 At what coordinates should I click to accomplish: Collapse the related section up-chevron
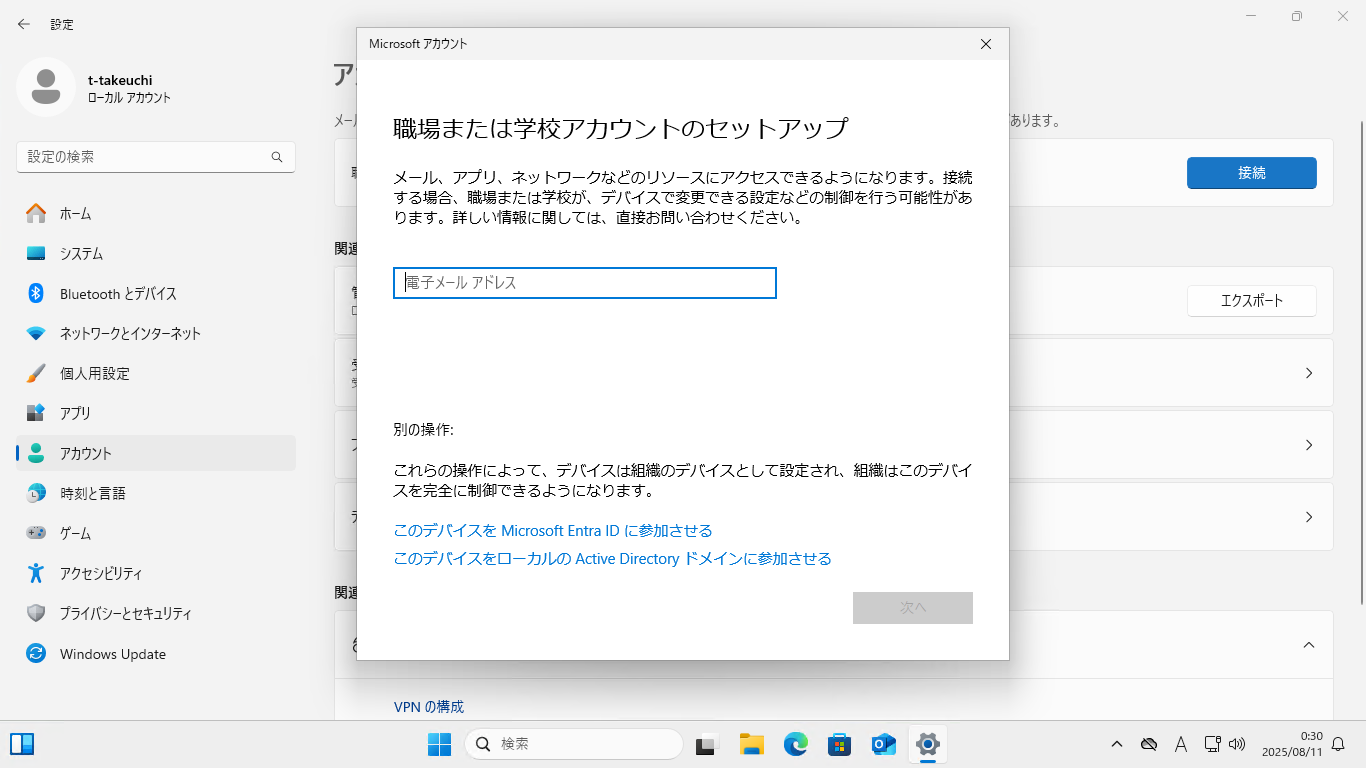(1309, 645)
